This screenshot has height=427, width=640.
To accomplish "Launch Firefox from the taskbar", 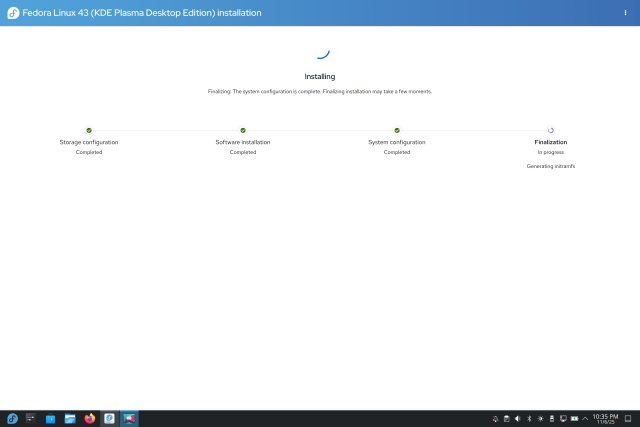I will click(89, 418).
